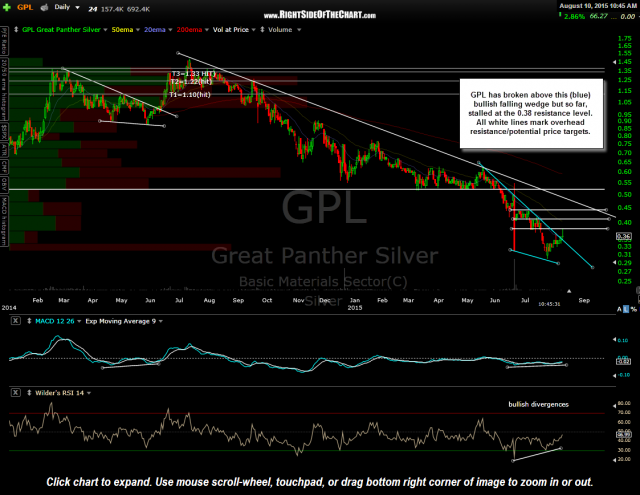Click the MACD scale arrow at -0.10
Screen dimensions: 640x495
pyautogui.click(x=615, y=375)
